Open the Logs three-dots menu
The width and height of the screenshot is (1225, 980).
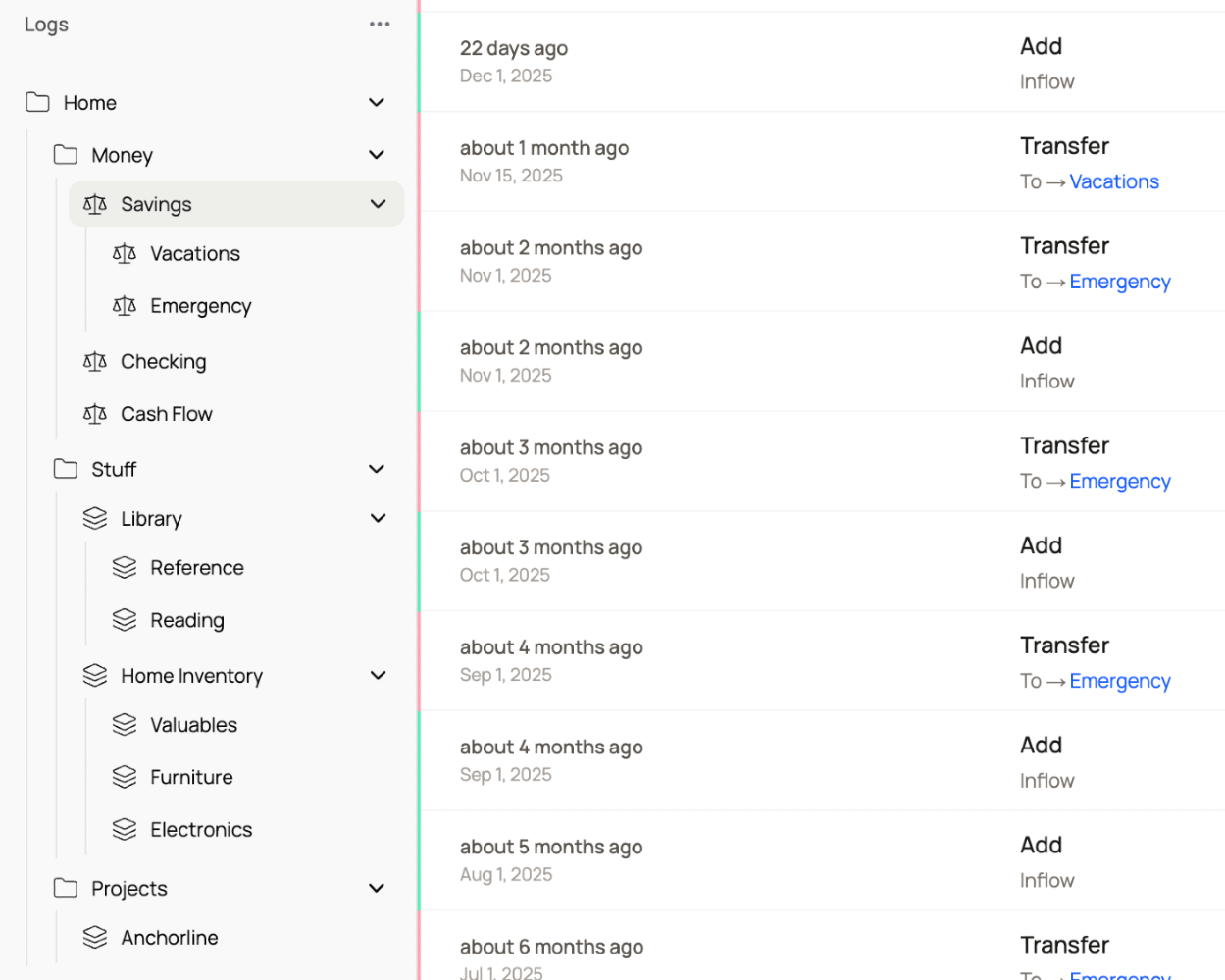point(380,24)
